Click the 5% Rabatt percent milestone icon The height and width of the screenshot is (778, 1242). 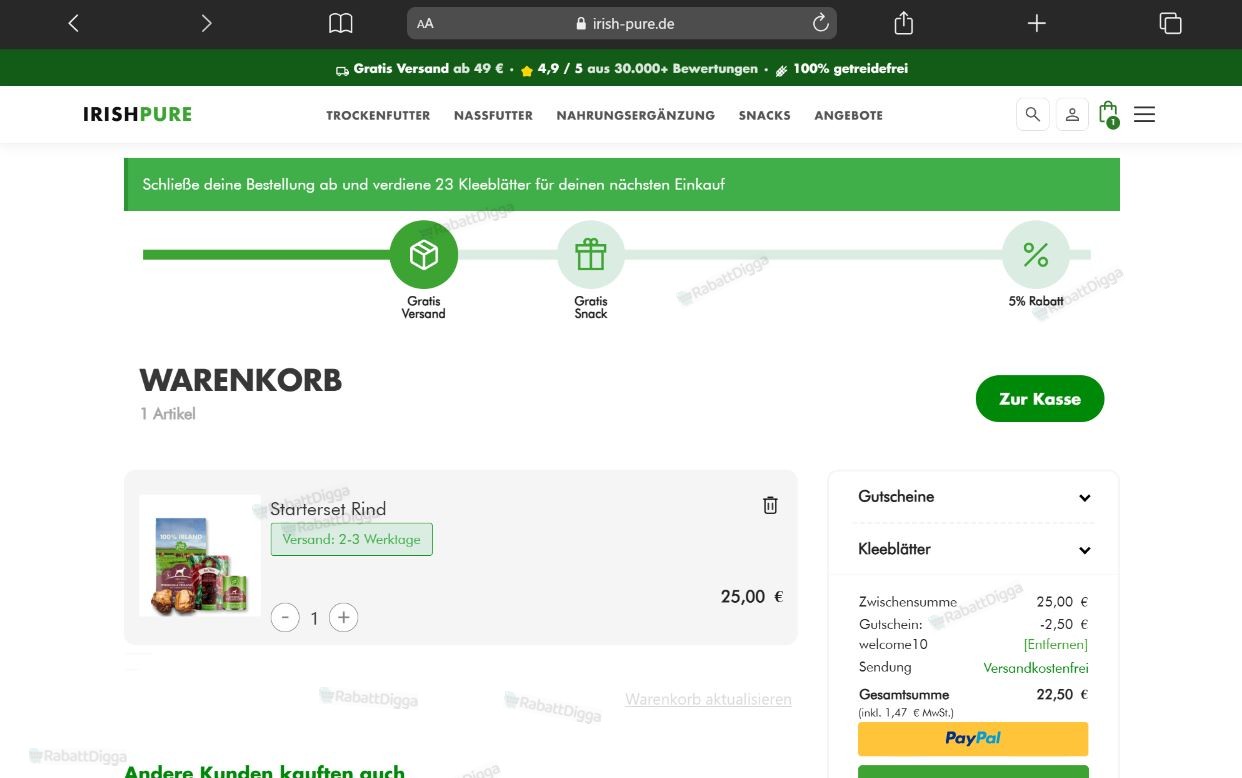click(x=1036, y=255)
